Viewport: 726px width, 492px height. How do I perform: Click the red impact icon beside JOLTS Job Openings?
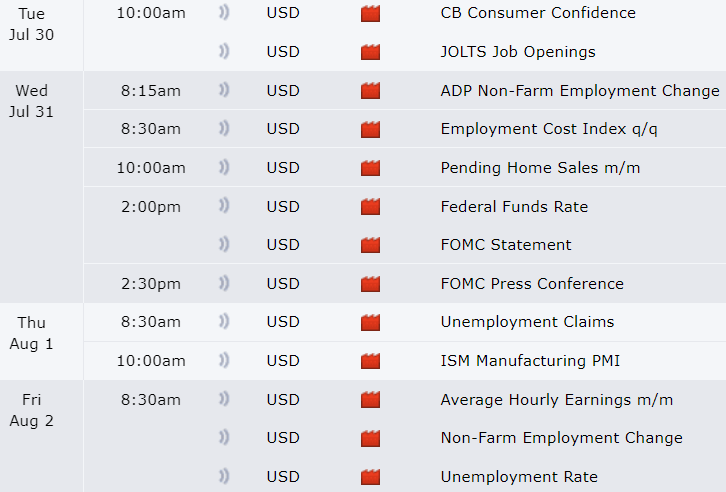(371, 52)
